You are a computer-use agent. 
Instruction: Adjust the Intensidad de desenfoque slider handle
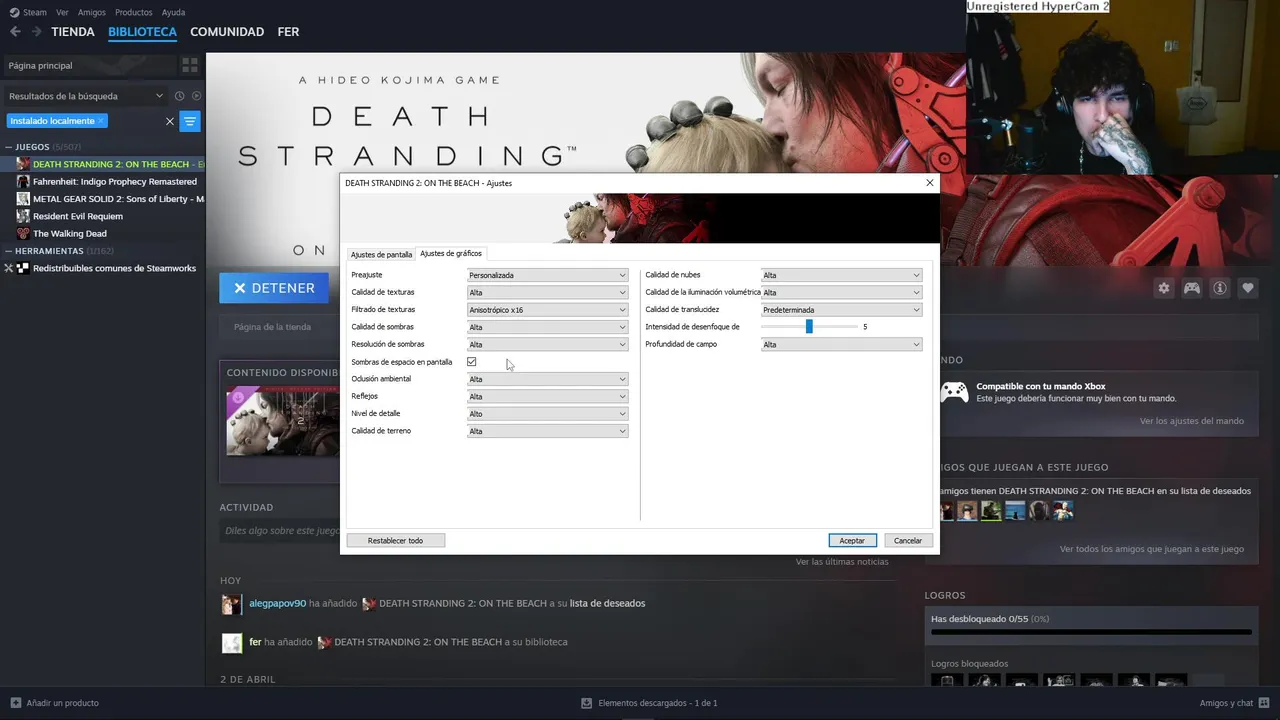point(809,327)
